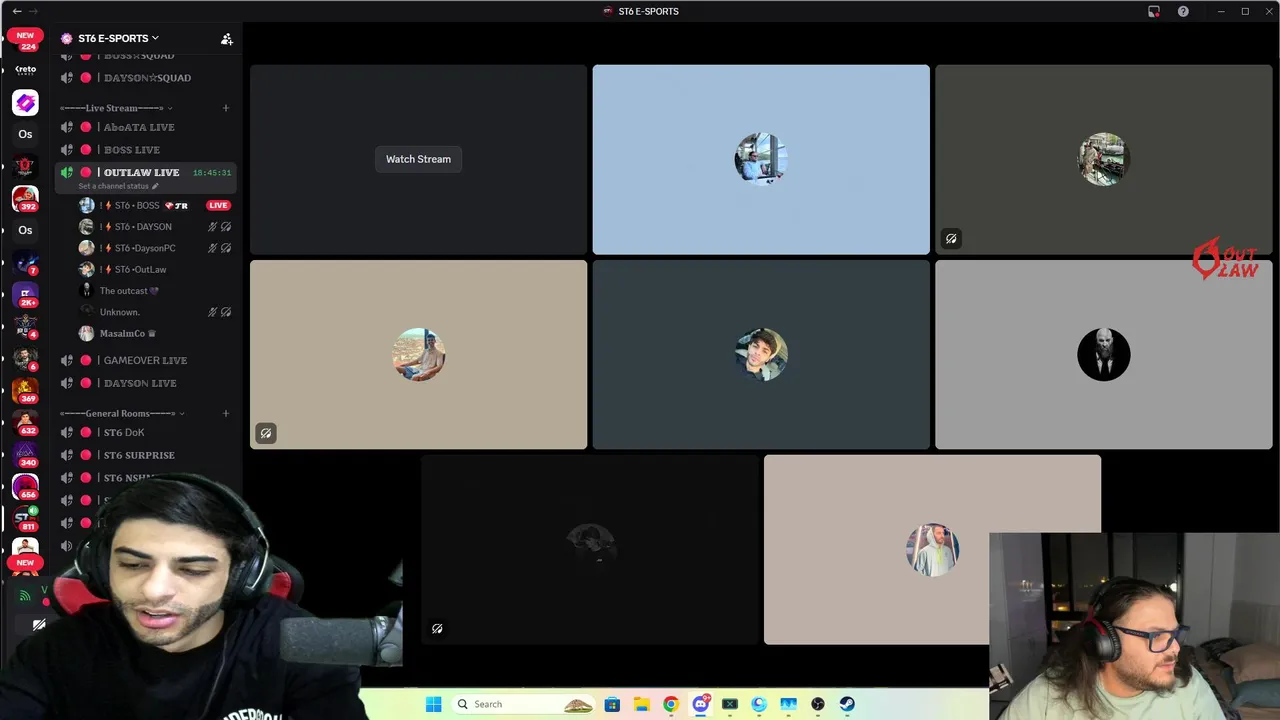Select the blue participant video tile
This screenshot has height=720, width=1280.
tap(761, 160)
